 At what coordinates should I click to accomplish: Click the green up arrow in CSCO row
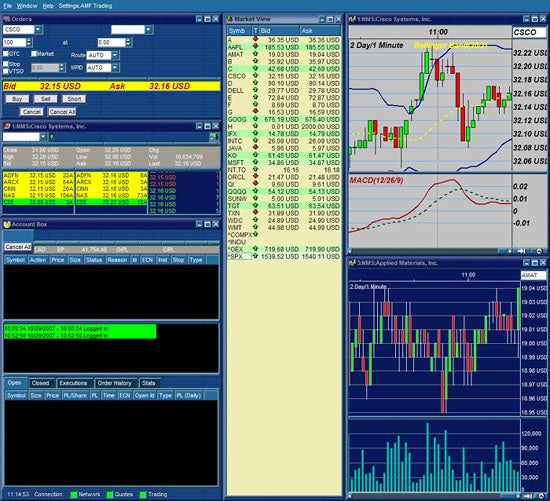tap(255, 75)
